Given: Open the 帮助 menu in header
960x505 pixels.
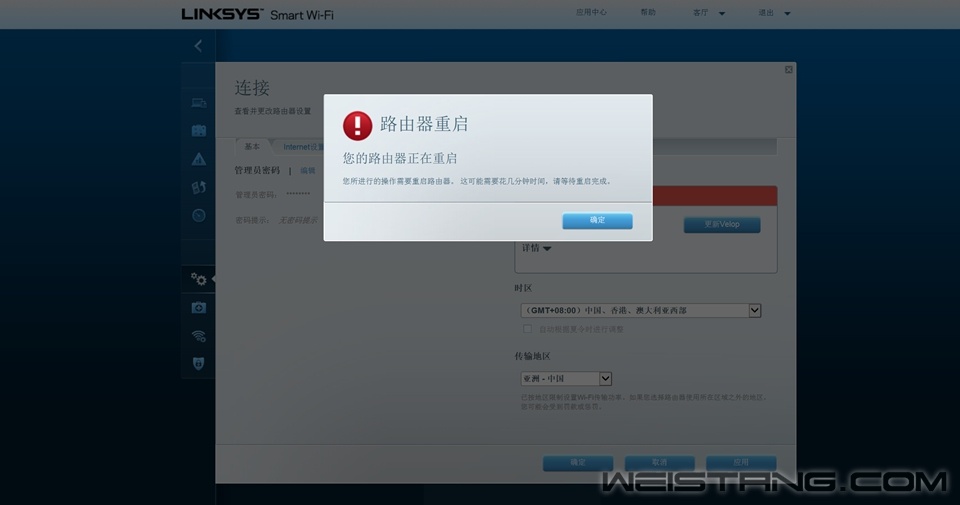Looking at the screenshot, I should click(648, 13).
